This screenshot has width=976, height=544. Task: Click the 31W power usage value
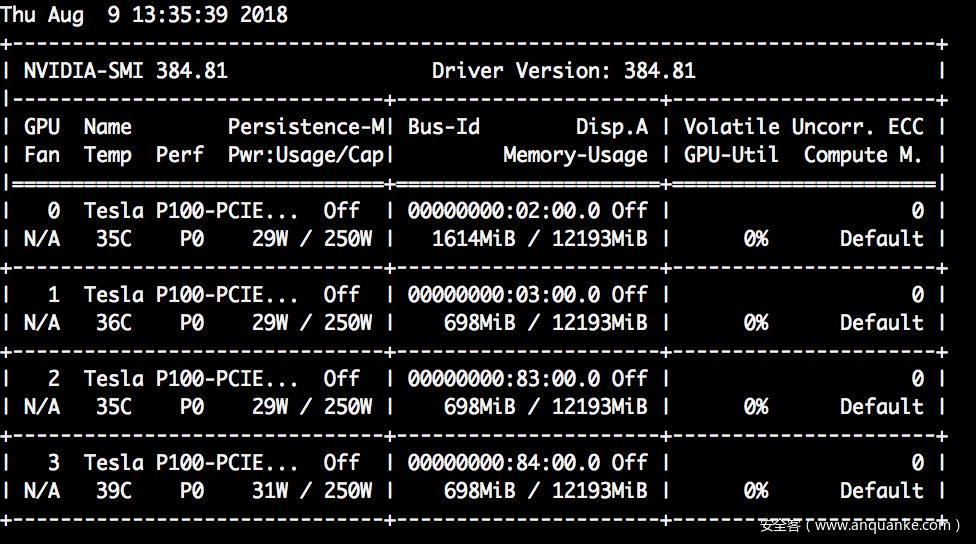(270, 491)
